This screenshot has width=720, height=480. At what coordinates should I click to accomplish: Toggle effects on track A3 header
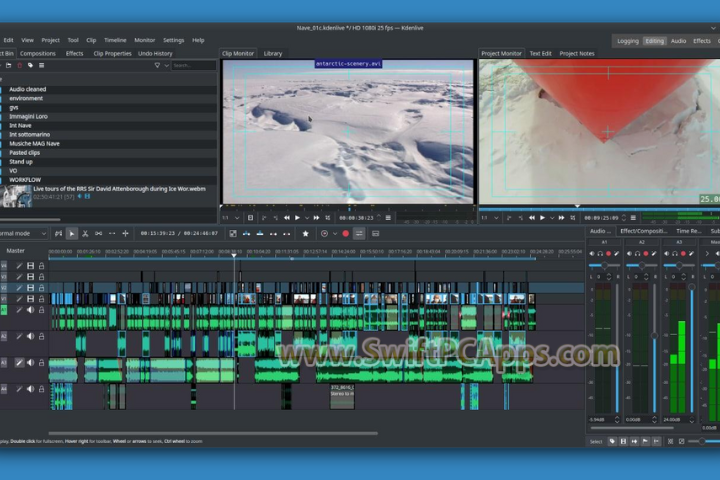(19, 363)
